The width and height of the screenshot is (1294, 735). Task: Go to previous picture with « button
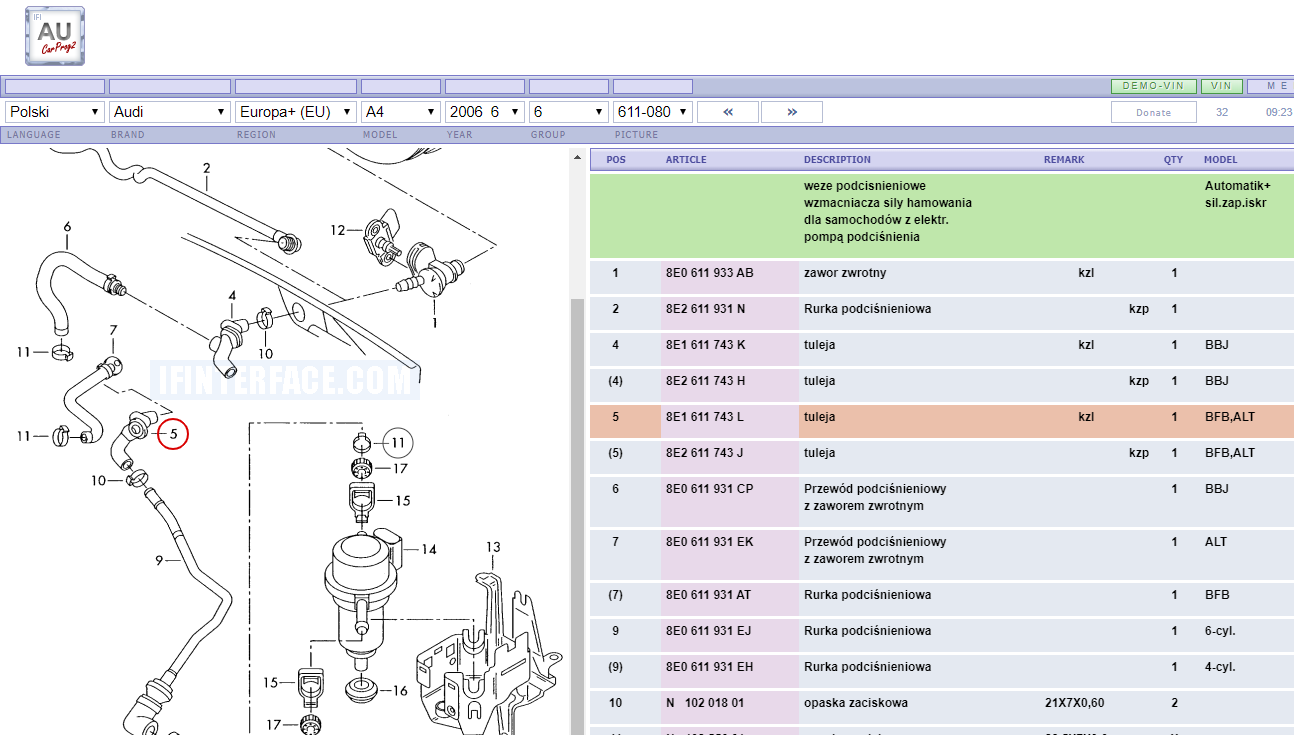(x=727, y=112)
